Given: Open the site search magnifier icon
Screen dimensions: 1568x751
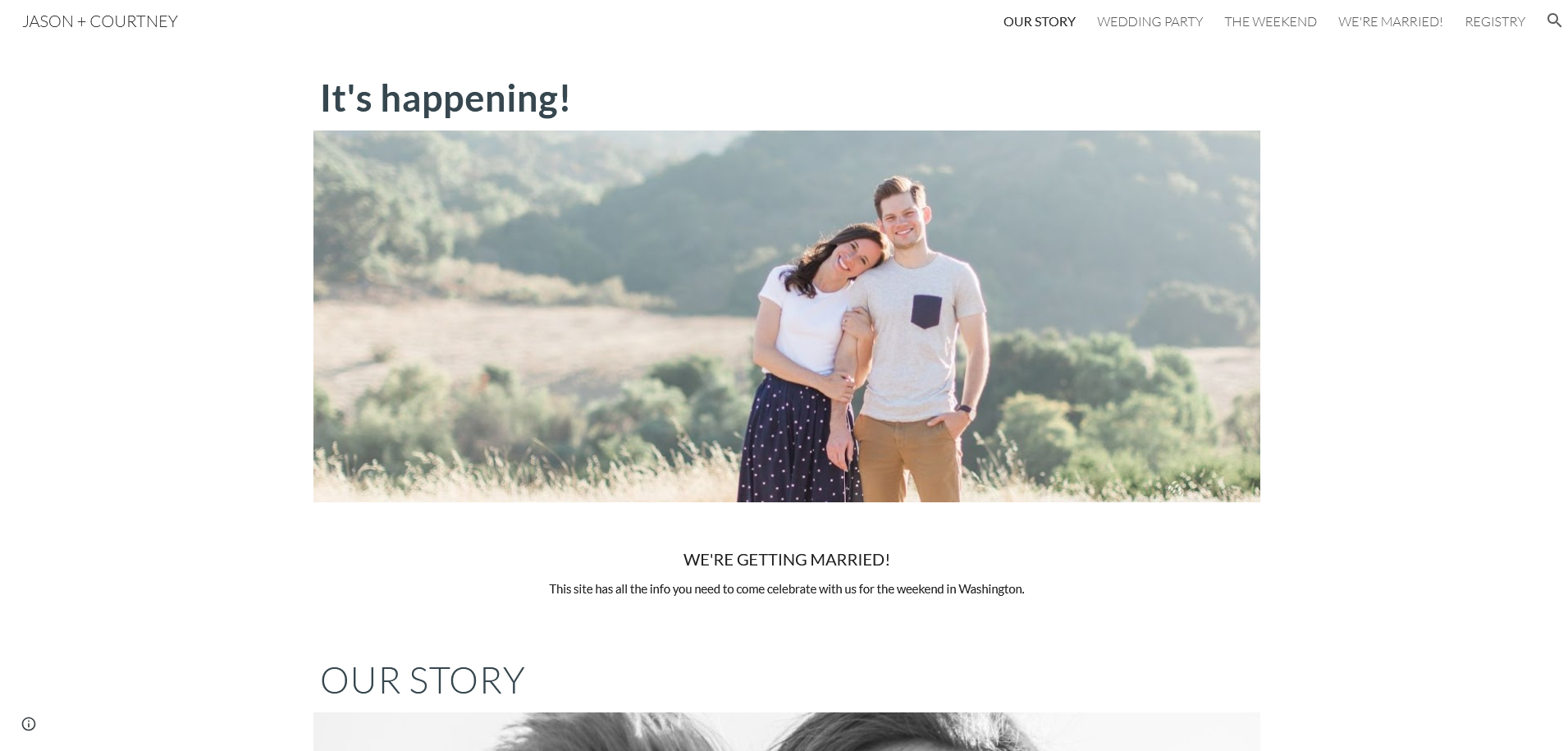Looking at the screenshot, I should point(1554,21).
